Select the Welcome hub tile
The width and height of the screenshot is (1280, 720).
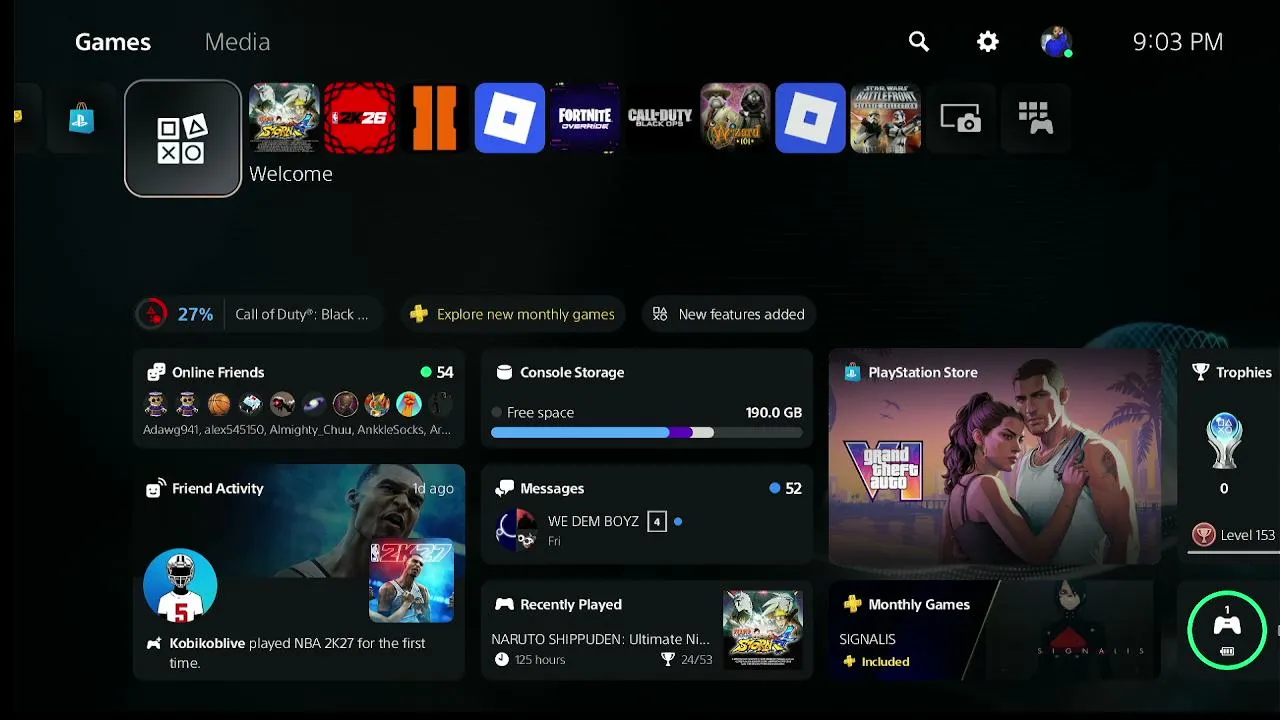[183, 139]
